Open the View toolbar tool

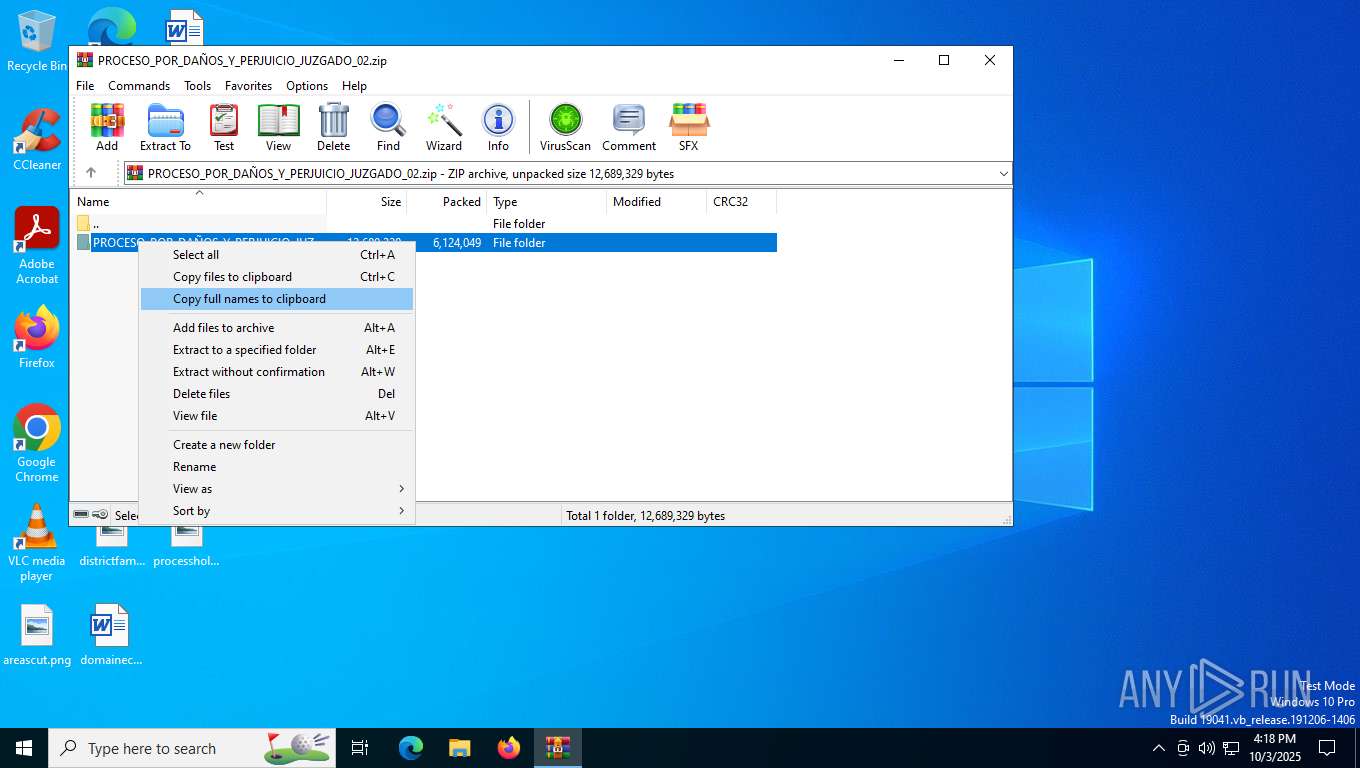[x=278, y=127]
